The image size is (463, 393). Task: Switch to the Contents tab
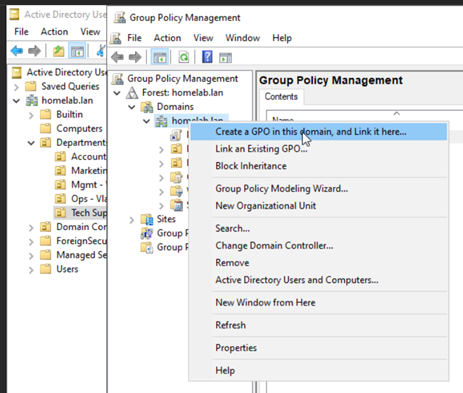(281, 97)
